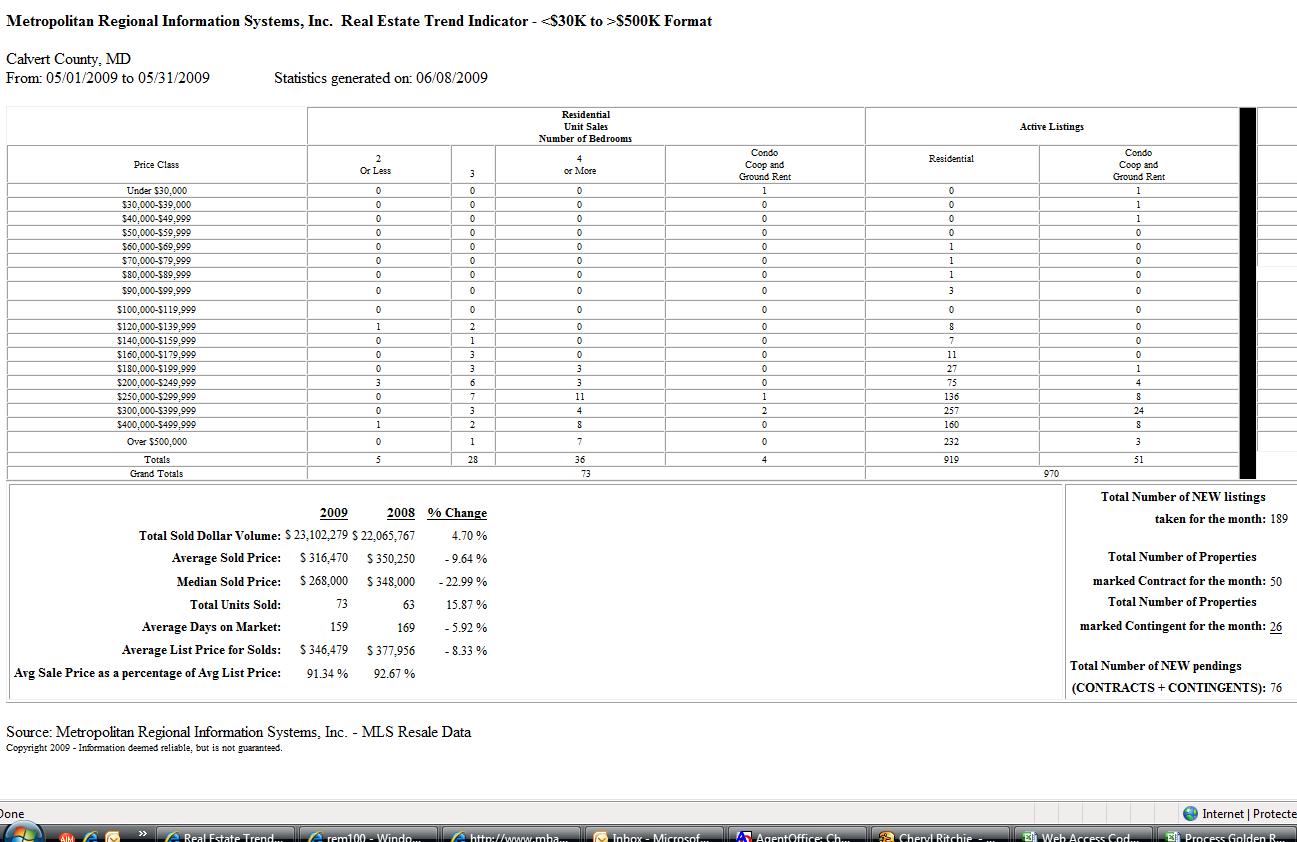Click the 'Residential Unit Sales Number of Bedrooms' header
This screenshot has height=842, width=1297.
[586, 127]
